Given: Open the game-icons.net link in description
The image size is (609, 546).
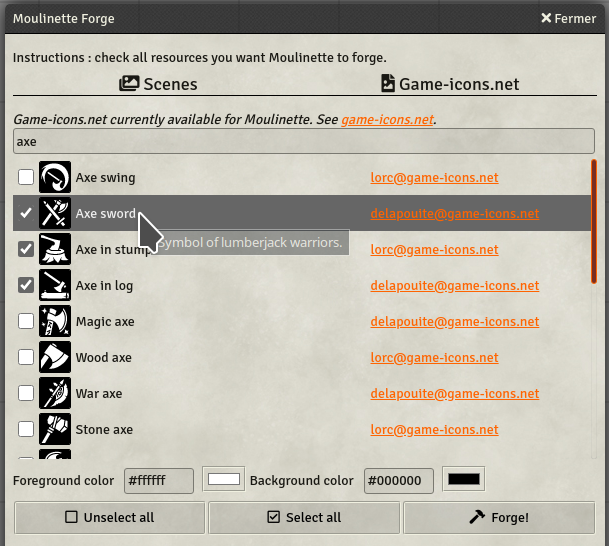Looking at the screenshot, I should (387, 120).
